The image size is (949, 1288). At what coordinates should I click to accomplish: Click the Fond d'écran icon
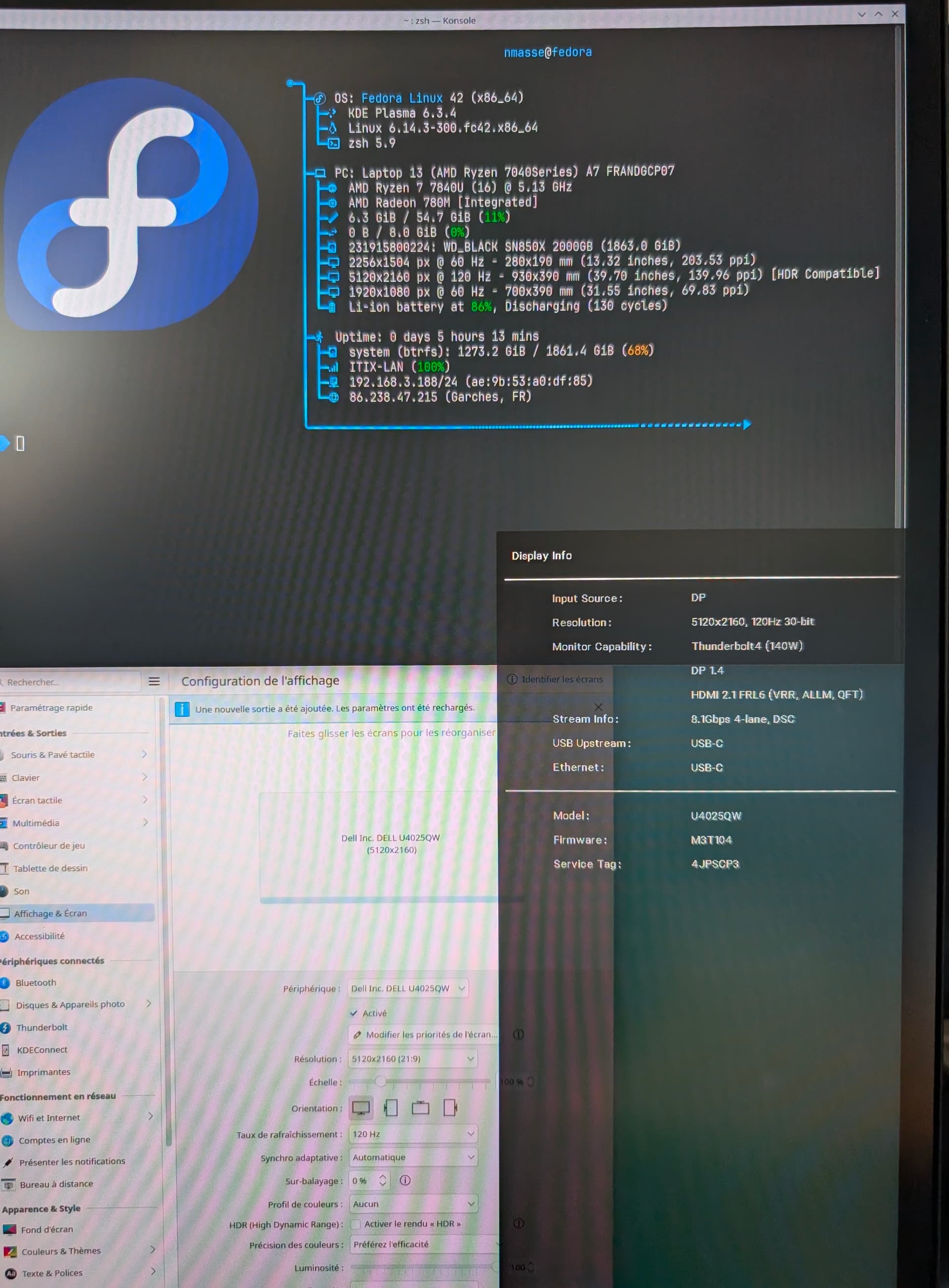(x=10, y=1229)
